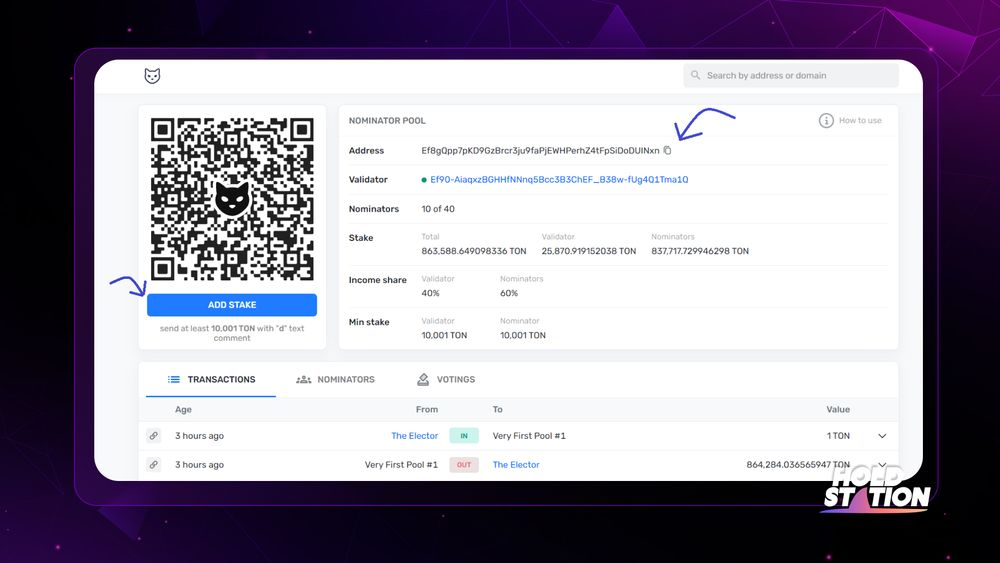Click the Nominators people icon
This screenshot has height=563, width=1000.
pos(304,379)
